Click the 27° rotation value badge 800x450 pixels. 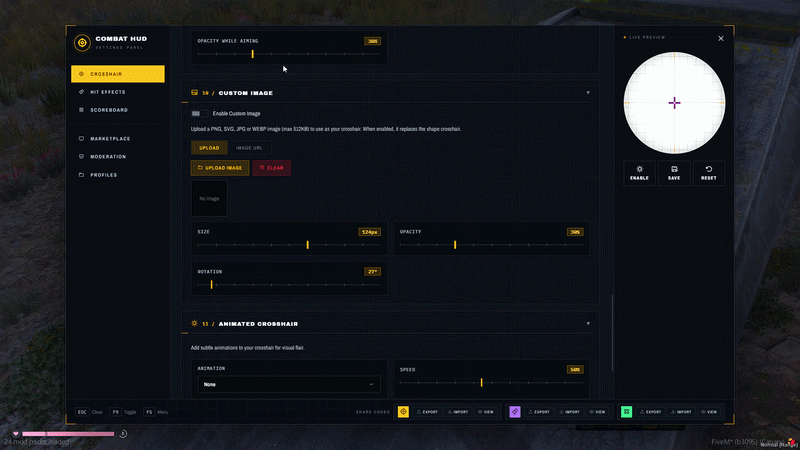372,271
